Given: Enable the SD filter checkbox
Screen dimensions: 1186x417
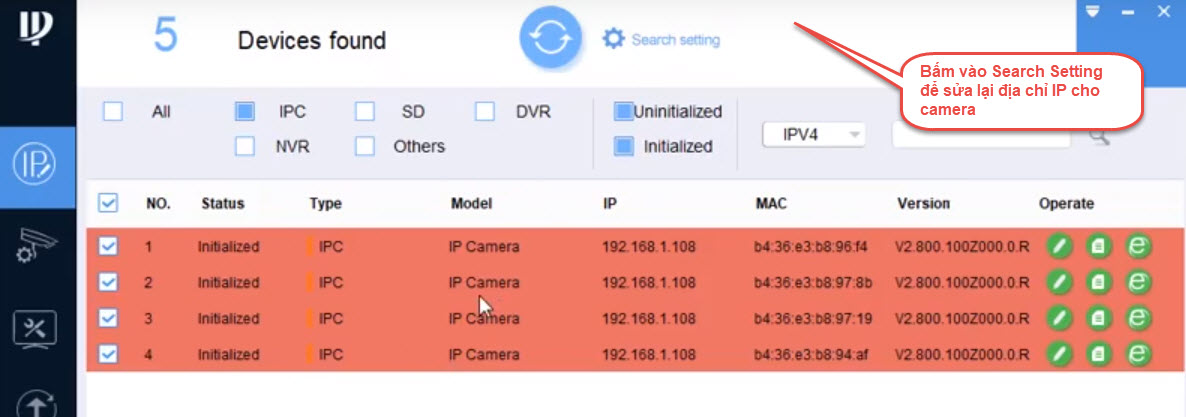Looking at the screenshot, I should point(365,112).
